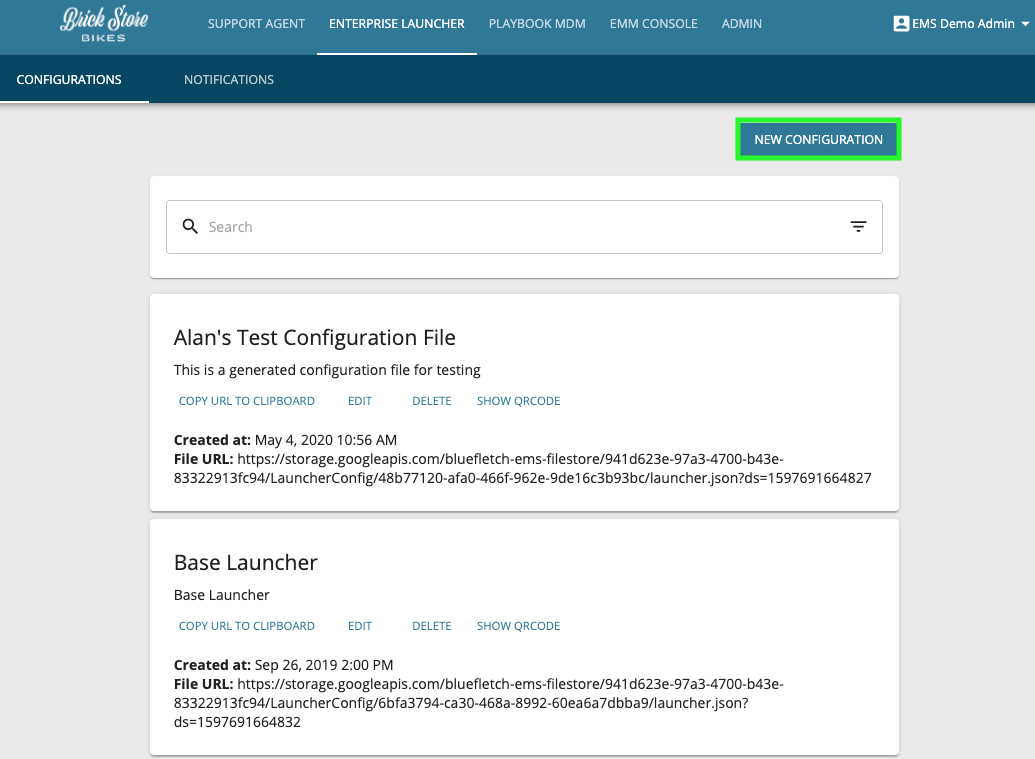
Task: Click the Brick Store Bikes logo
Action: [104, 24]
